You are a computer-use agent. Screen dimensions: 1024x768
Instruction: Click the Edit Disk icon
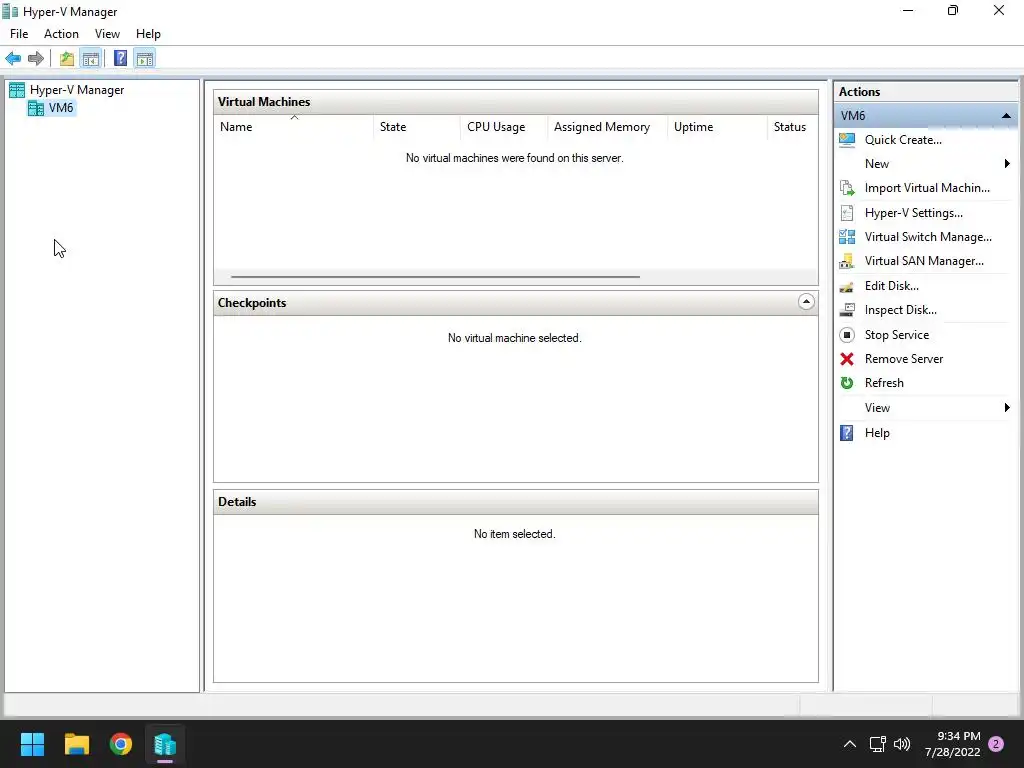(847, 286)
